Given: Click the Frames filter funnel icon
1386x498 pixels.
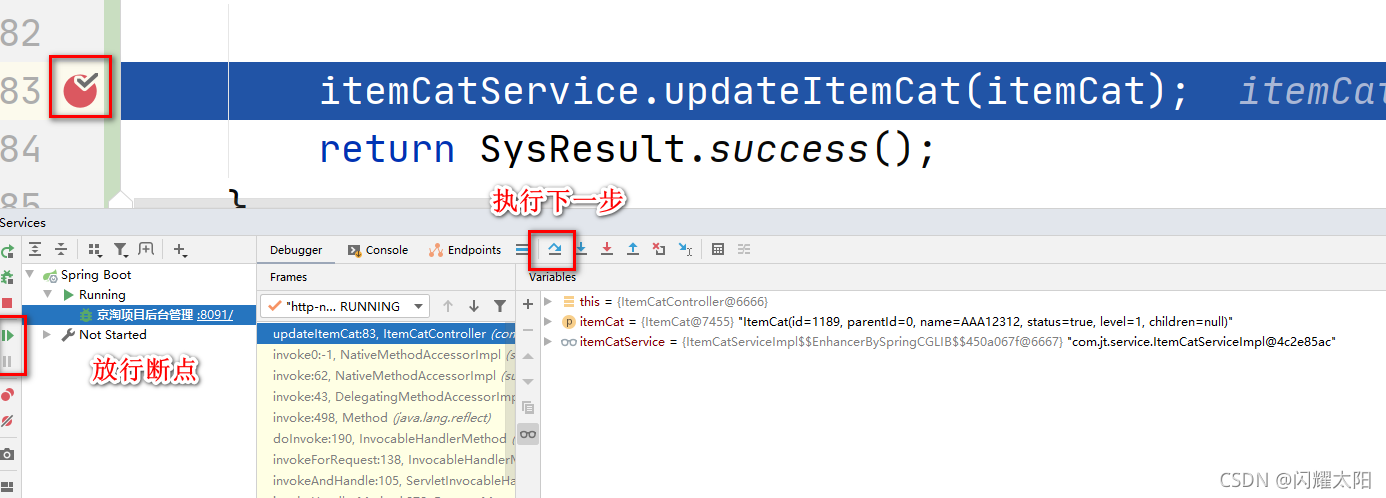Looking at the screenshot, I should (500, 306).
